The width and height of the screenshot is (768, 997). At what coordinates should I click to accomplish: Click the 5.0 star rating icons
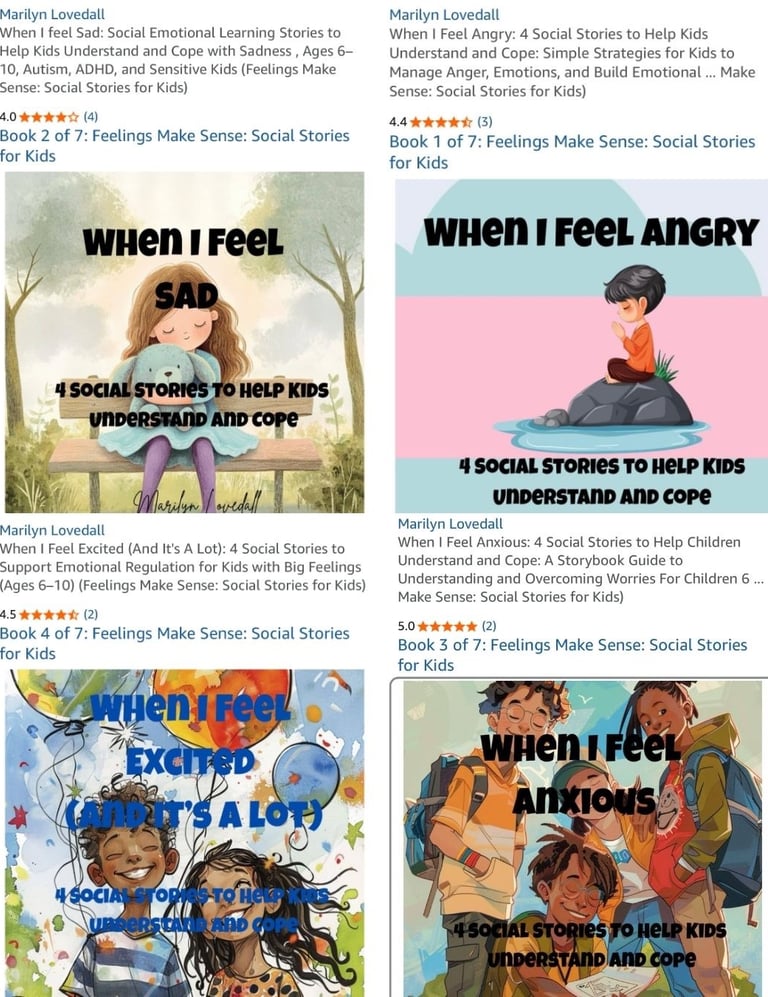pyautogui.click(x=448, y=626)
